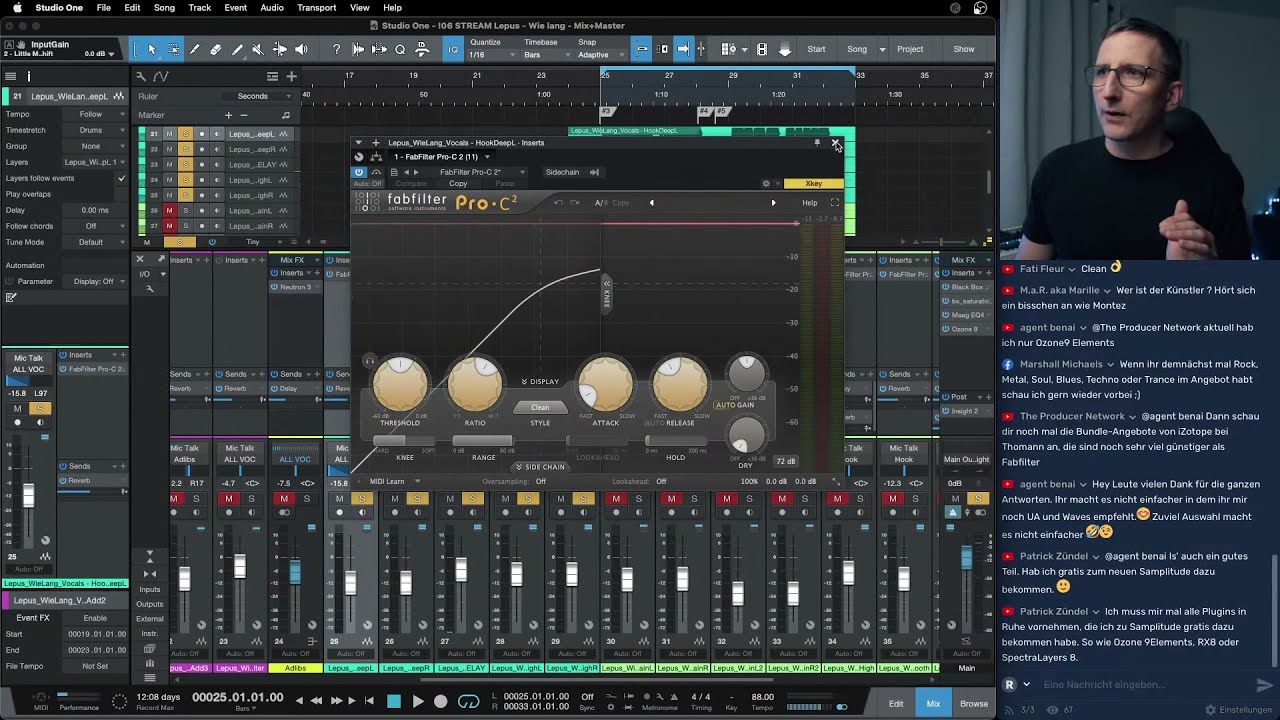Screen dimensions: 1280x720
Task: Select the Listen speaker tool
Action: (x=301, y=49)
